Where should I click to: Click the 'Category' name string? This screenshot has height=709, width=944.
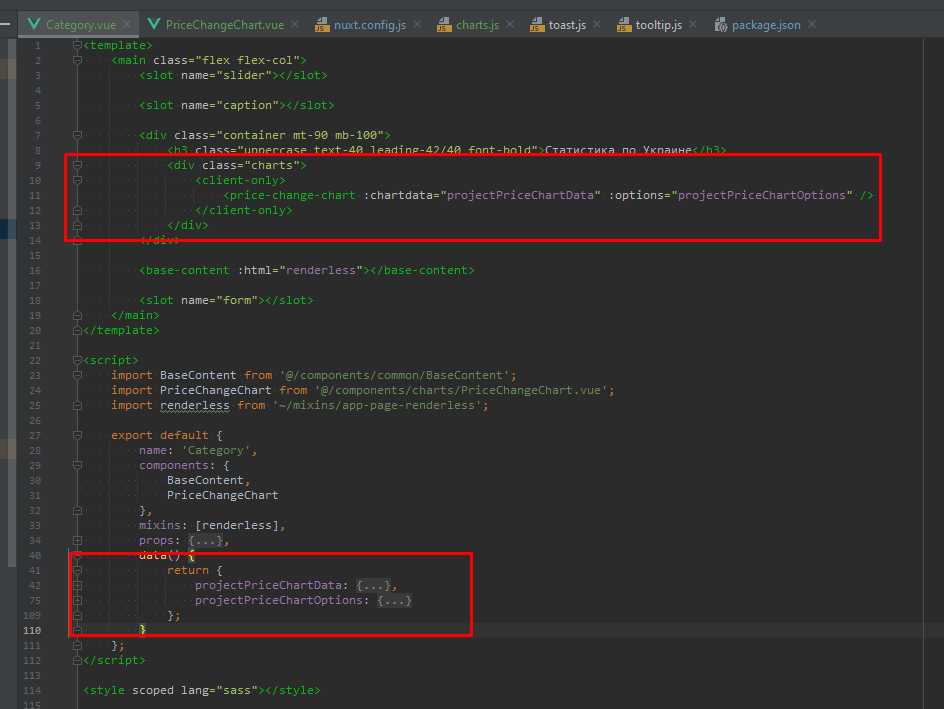point(216,450)
